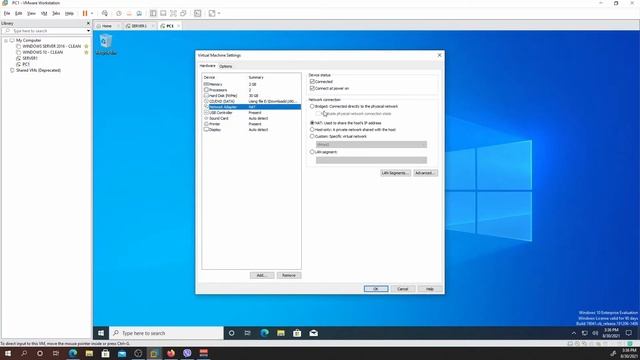Select the USB Controller device row

(x=251, y=113)
